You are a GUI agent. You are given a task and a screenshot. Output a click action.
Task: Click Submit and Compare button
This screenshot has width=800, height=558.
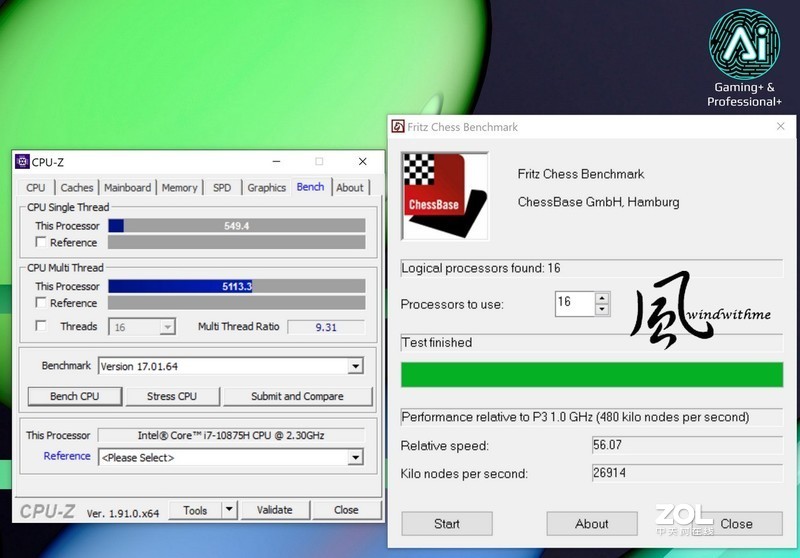297,396
